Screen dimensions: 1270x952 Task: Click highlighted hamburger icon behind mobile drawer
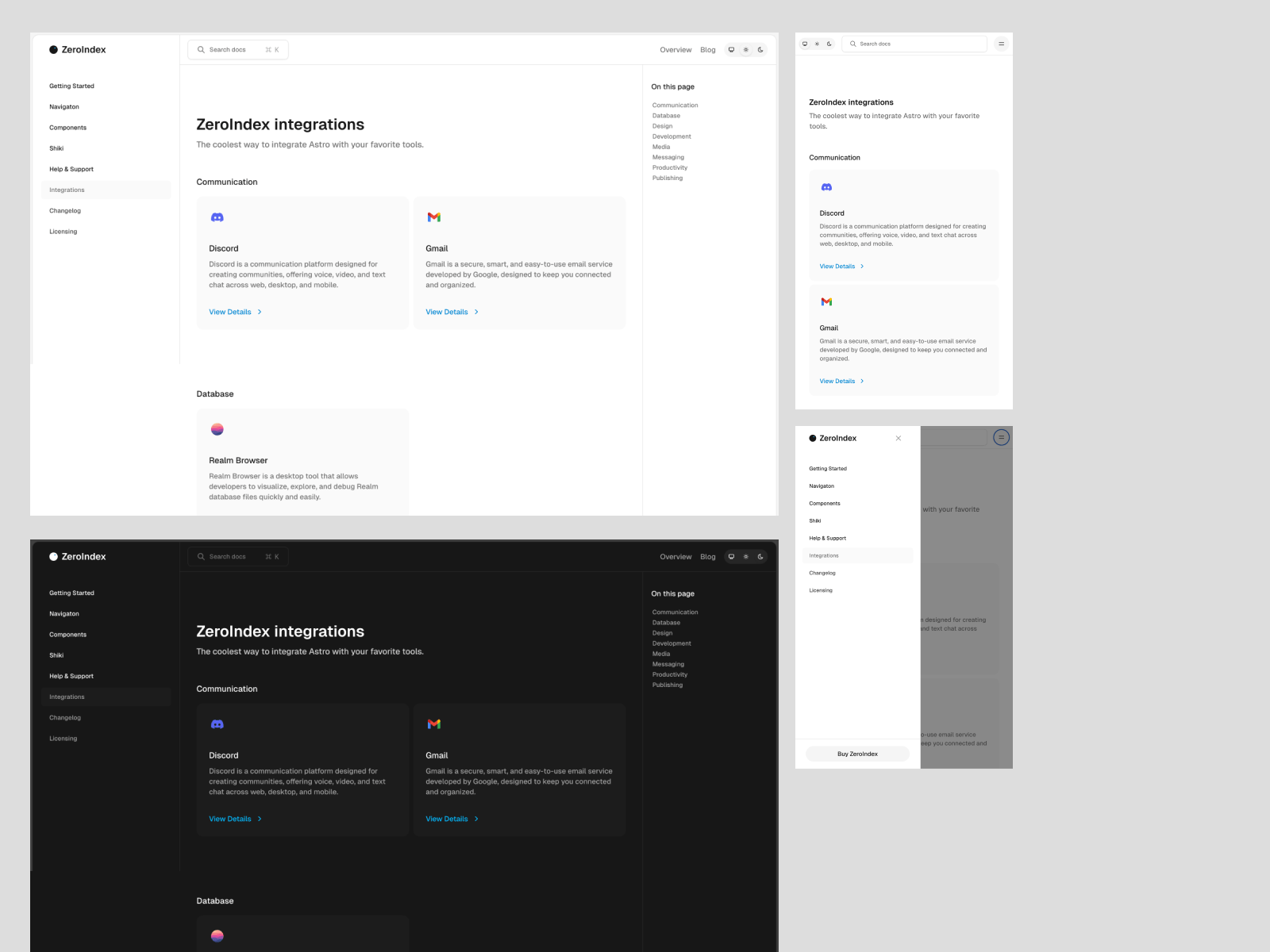[1001, 437]
